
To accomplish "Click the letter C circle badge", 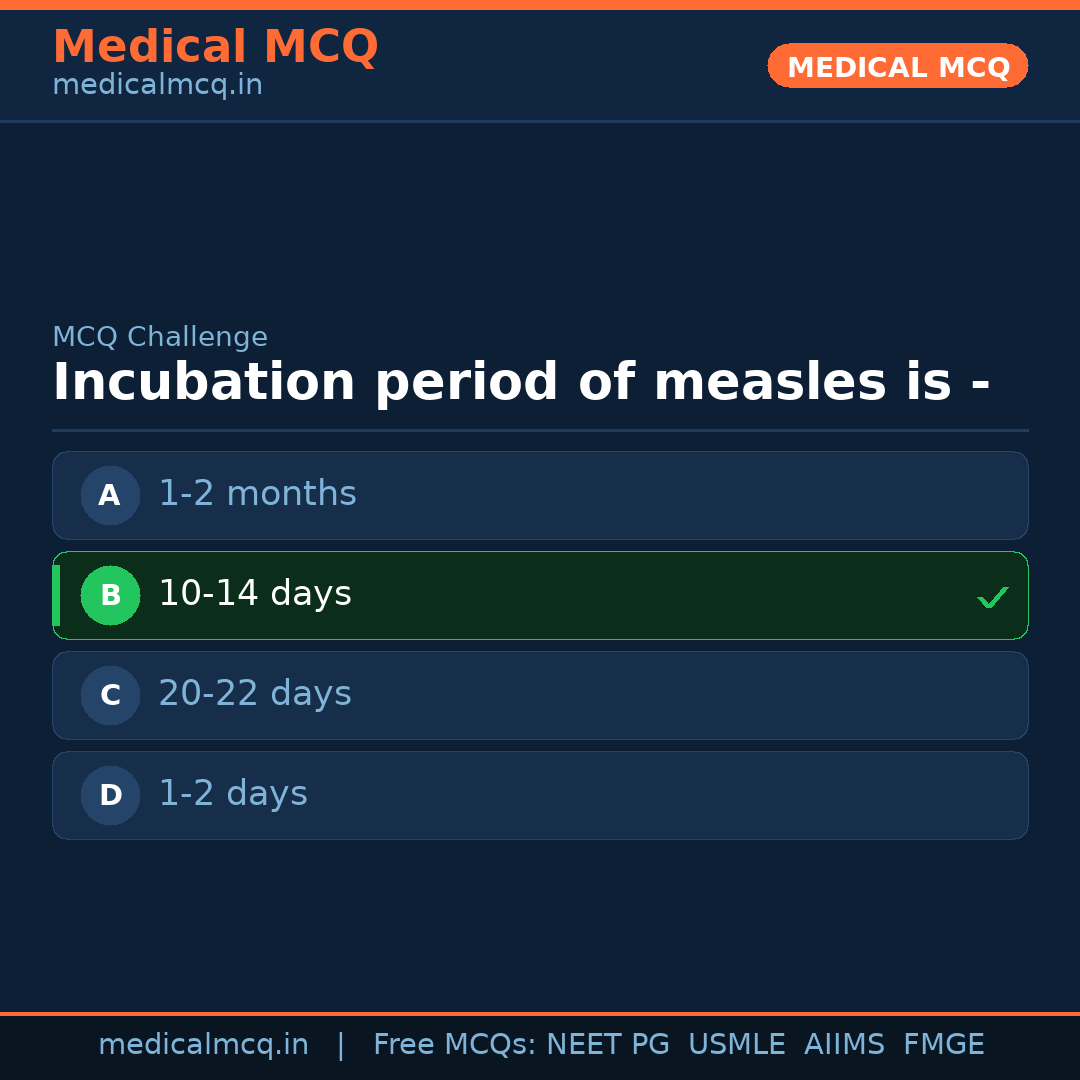I will [110, 695].
